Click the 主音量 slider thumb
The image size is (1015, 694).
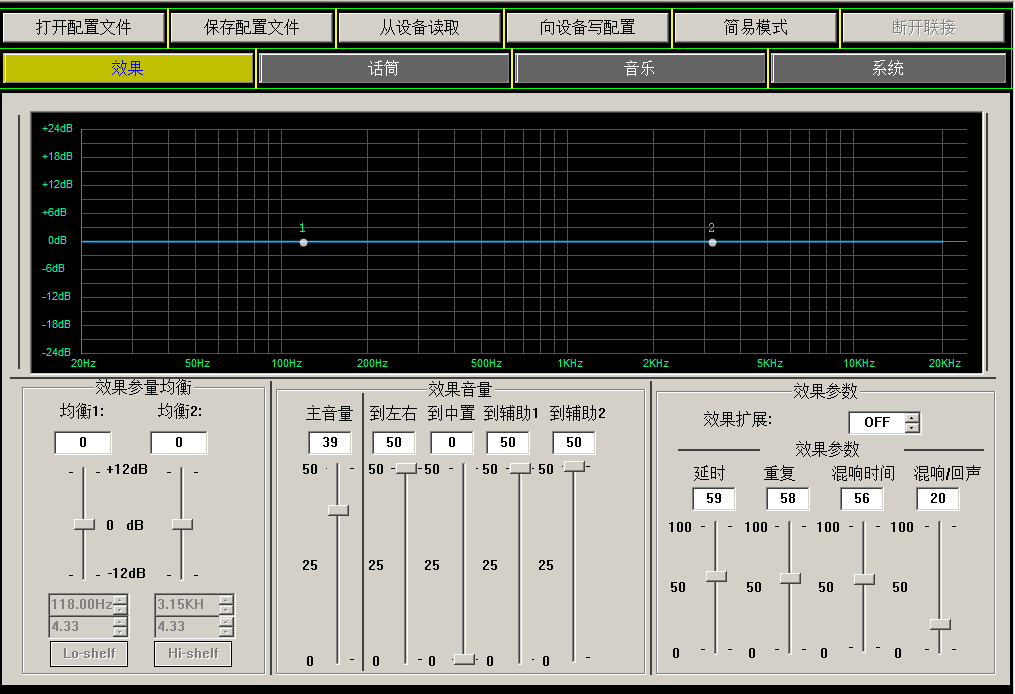pos(338,510)
